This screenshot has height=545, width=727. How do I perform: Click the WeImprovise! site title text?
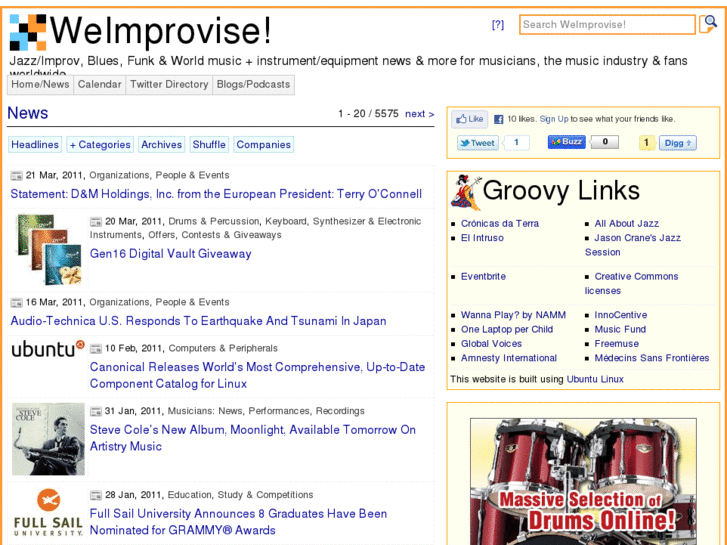click(160, 31)
